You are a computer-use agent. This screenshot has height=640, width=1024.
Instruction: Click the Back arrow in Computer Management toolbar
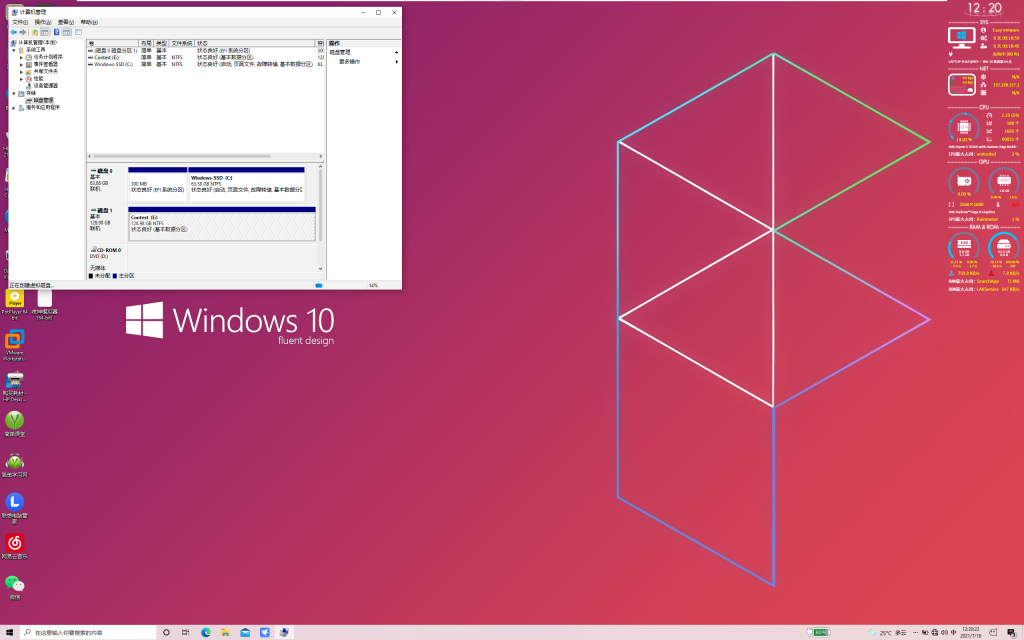[14, 32]
